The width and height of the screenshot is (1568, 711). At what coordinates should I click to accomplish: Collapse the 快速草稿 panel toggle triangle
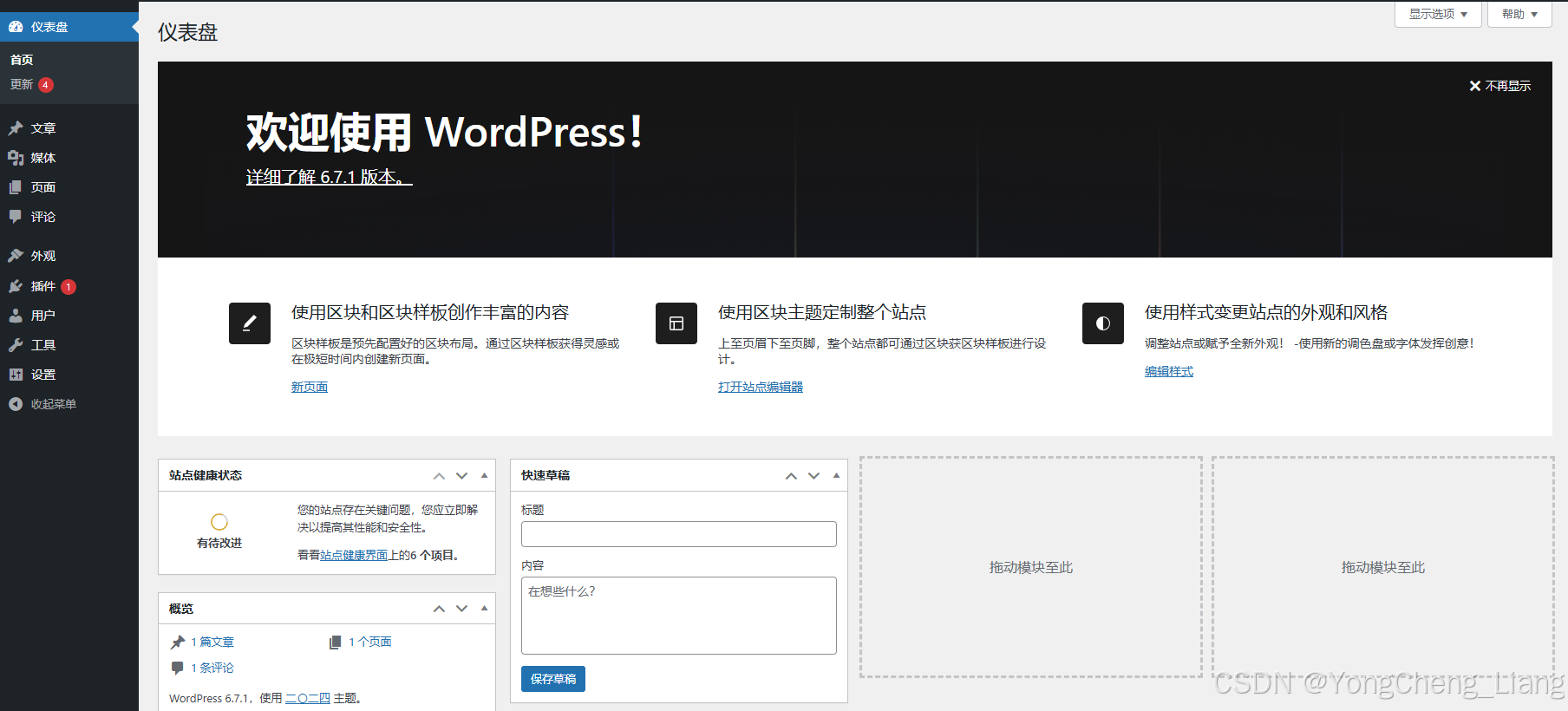[837, 475]
